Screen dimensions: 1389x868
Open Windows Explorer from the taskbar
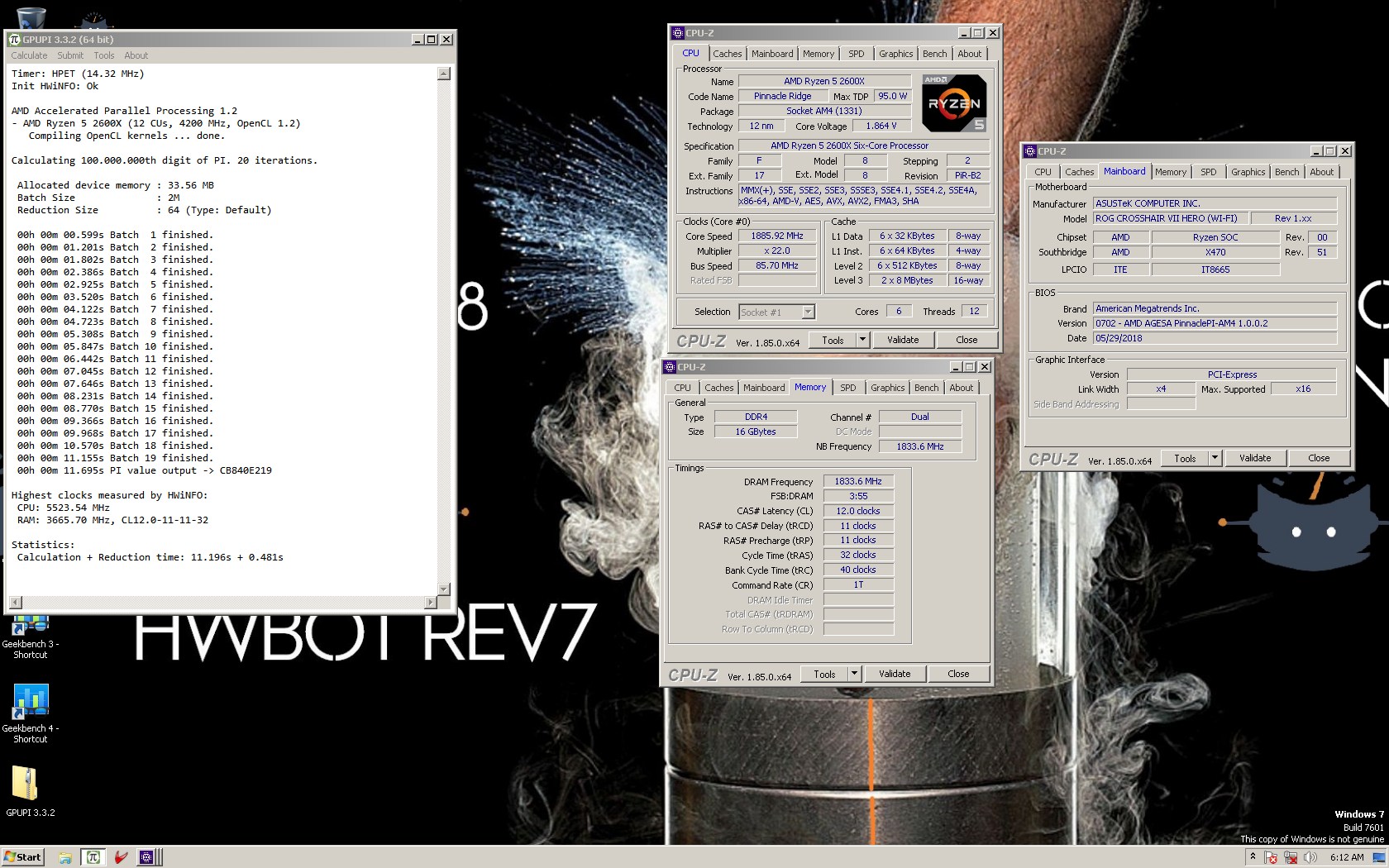[64, 857]
